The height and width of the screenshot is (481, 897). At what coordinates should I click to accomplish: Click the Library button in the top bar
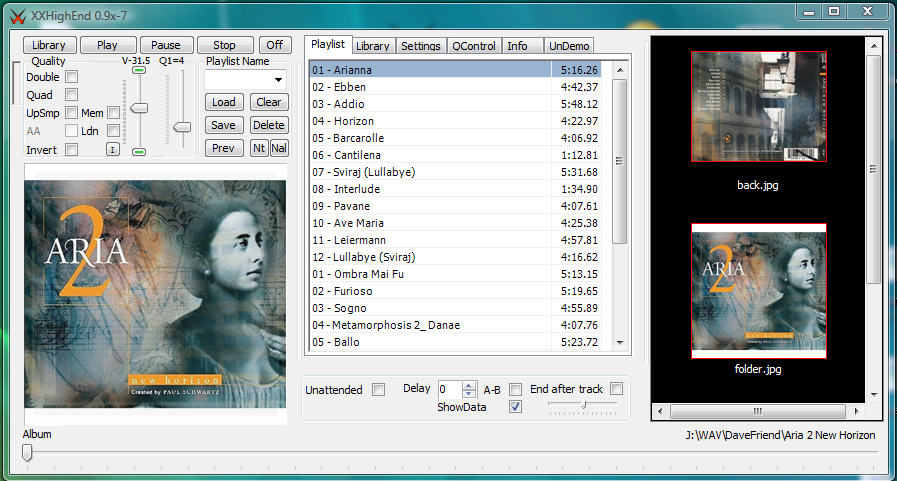(x=49, y=45)
